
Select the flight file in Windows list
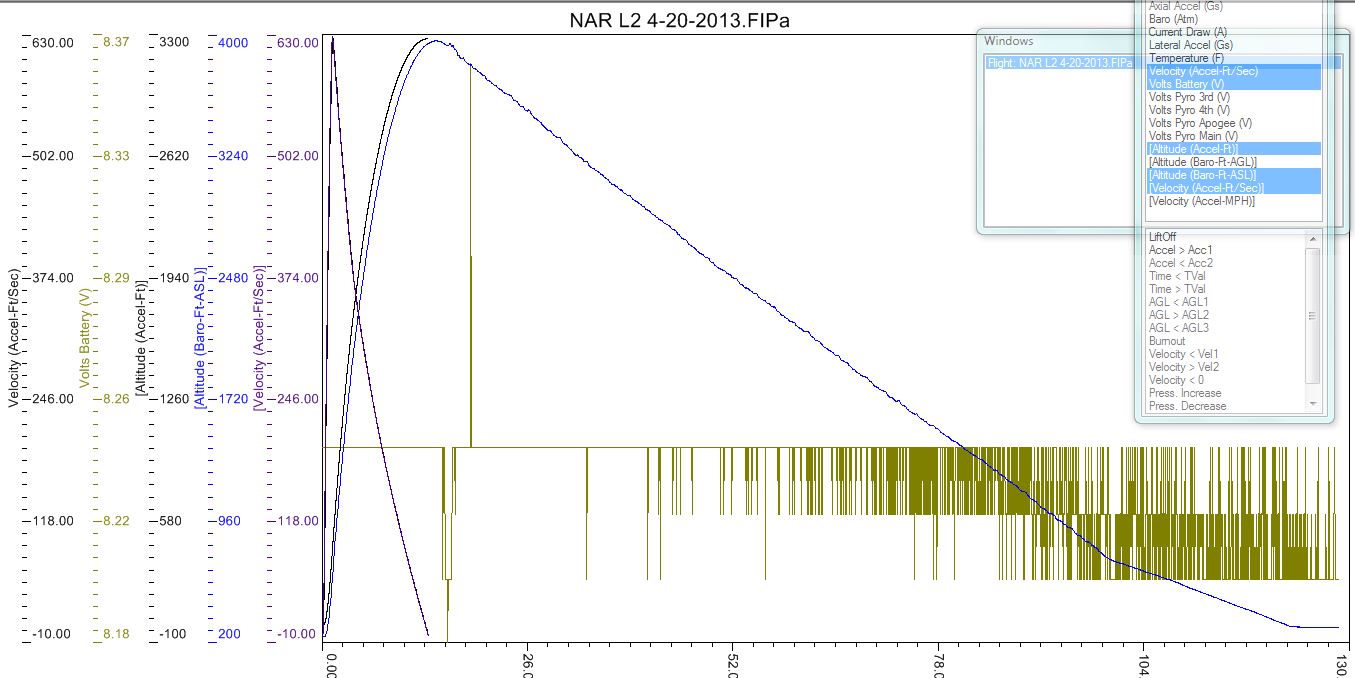1059,62
